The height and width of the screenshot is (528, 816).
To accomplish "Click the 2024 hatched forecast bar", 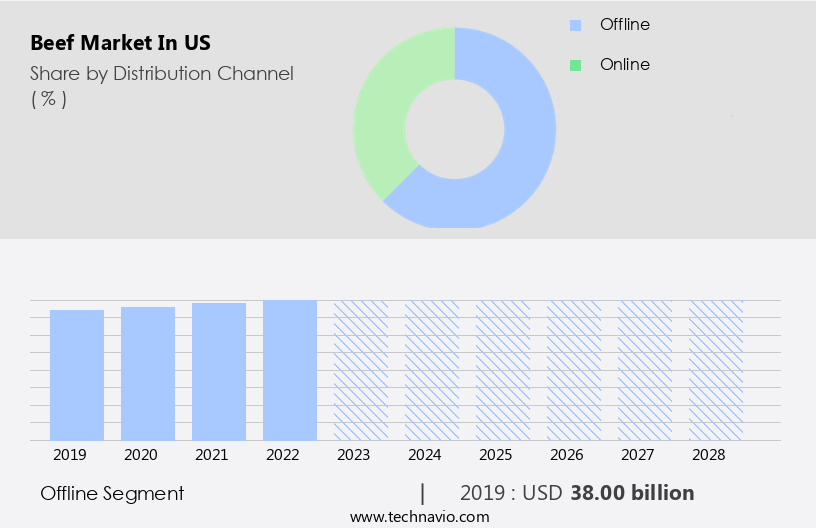I will [x=432, y=370].
